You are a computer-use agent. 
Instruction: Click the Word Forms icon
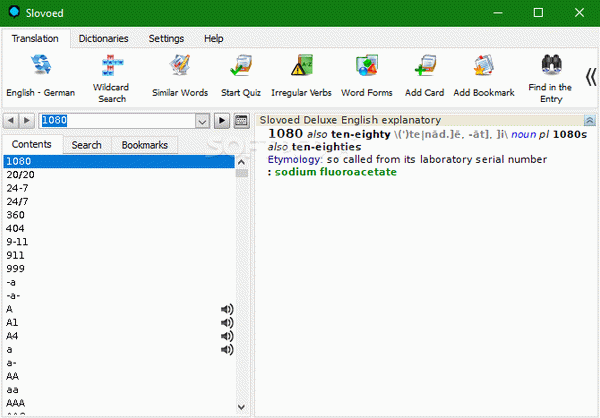click(366, 68)
